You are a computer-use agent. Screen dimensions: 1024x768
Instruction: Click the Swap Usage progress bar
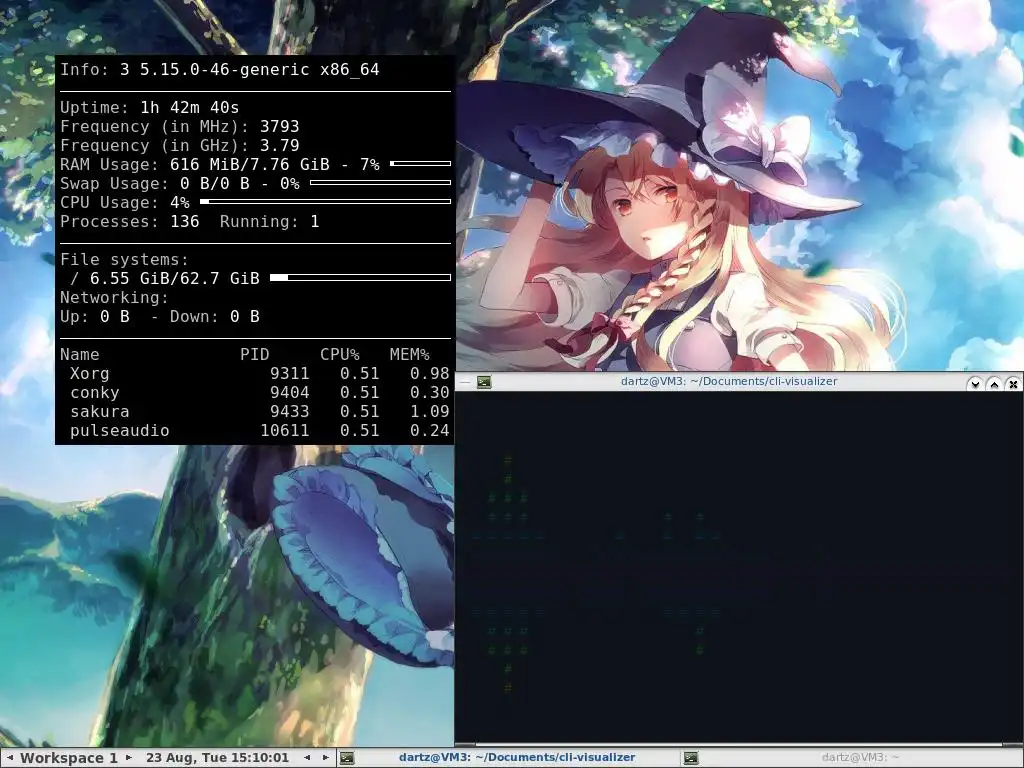tap(381, 182)
